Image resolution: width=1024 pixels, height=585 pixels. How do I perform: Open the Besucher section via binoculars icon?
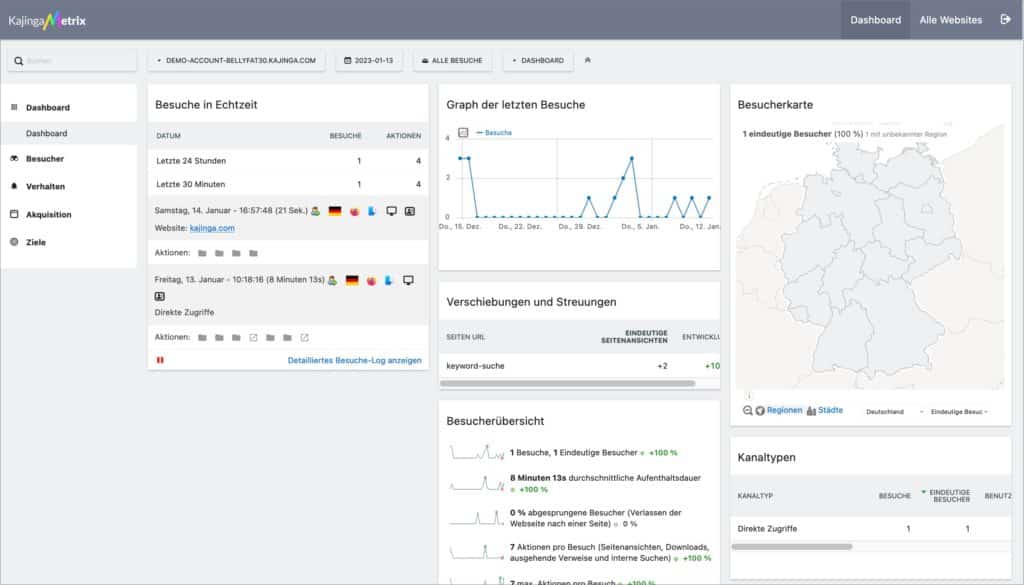tap(14, 159)
